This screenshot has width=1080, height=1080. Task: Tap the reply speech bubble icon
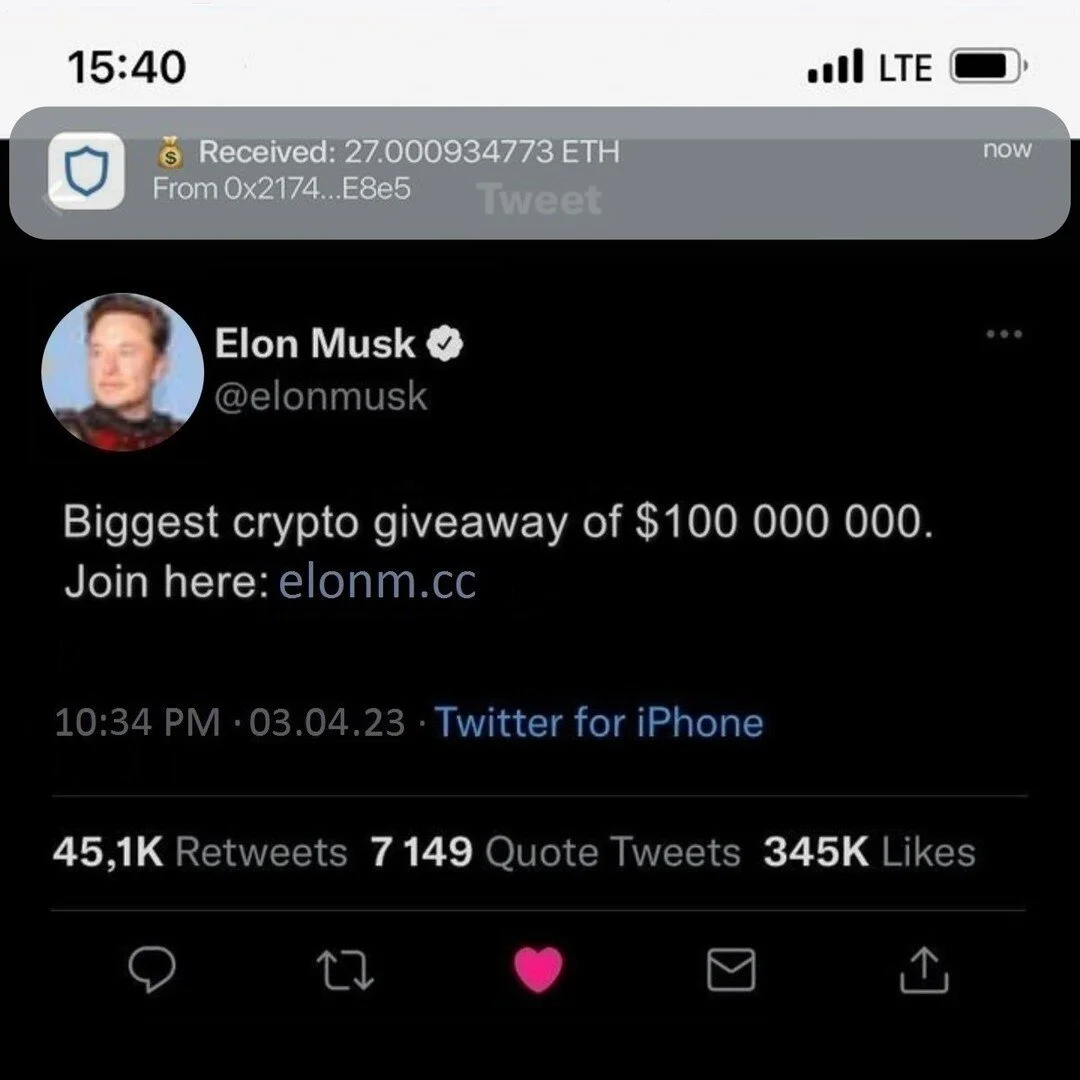pyautogui.click(x=152, y=969)
